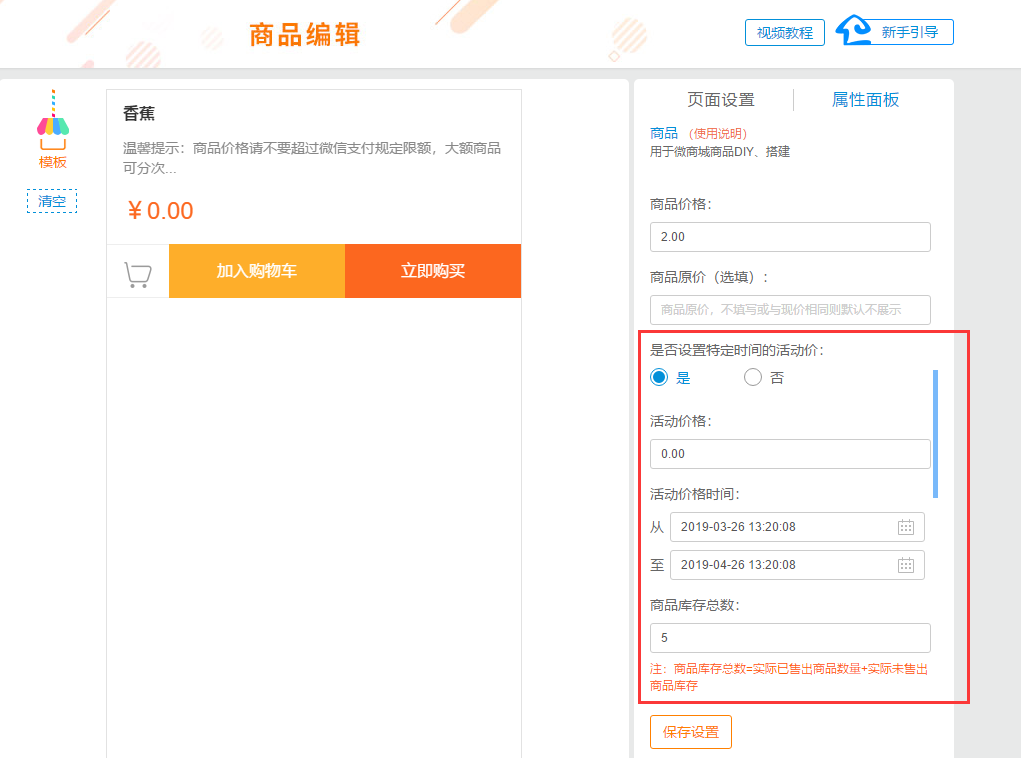This screenshot has width=1021, height=758.
Task: Focus the 商品原价 optional price field
Action: [x=790, y=310]
